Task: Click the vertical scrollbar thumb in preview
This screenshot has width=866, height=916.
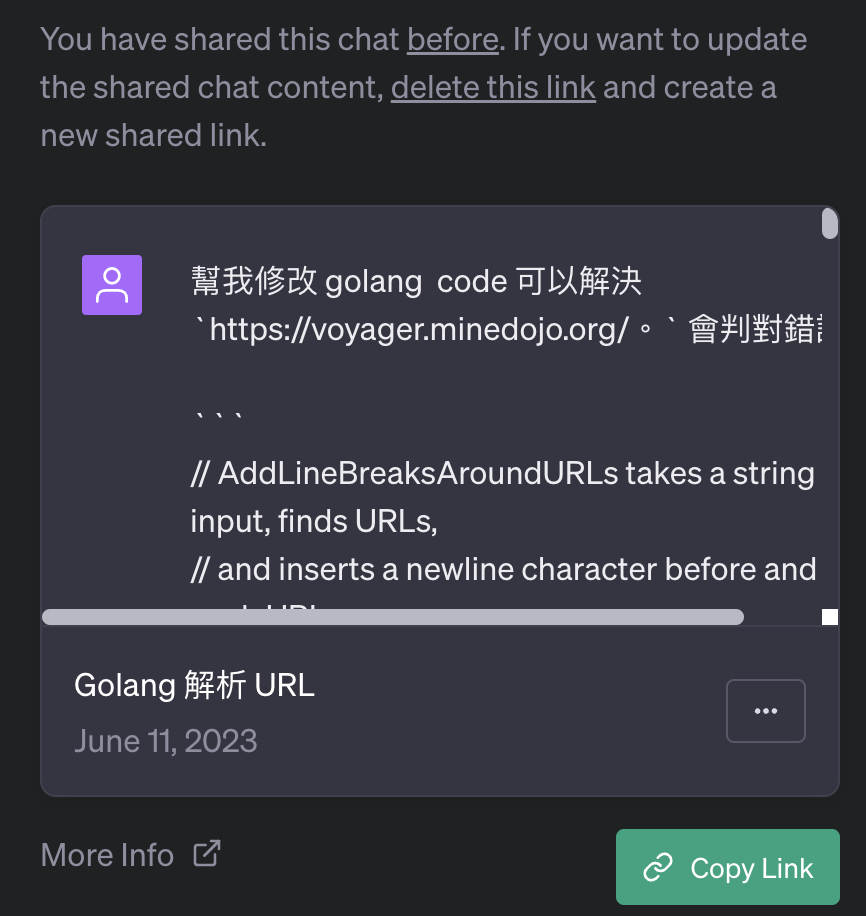Action: [x=830, y=224]
